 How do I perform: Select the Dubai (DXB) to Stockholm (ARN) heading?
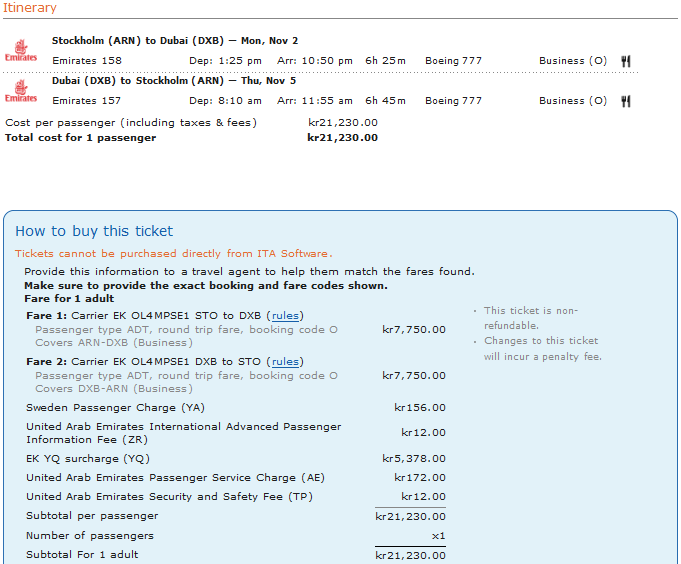(174, 81)
